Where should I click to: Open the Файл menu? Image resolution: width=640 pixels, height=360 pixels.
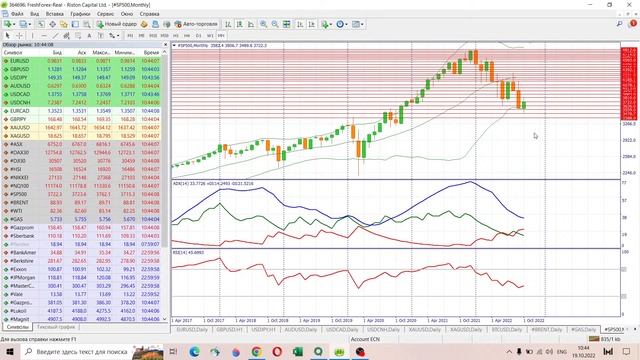point(17,14)
